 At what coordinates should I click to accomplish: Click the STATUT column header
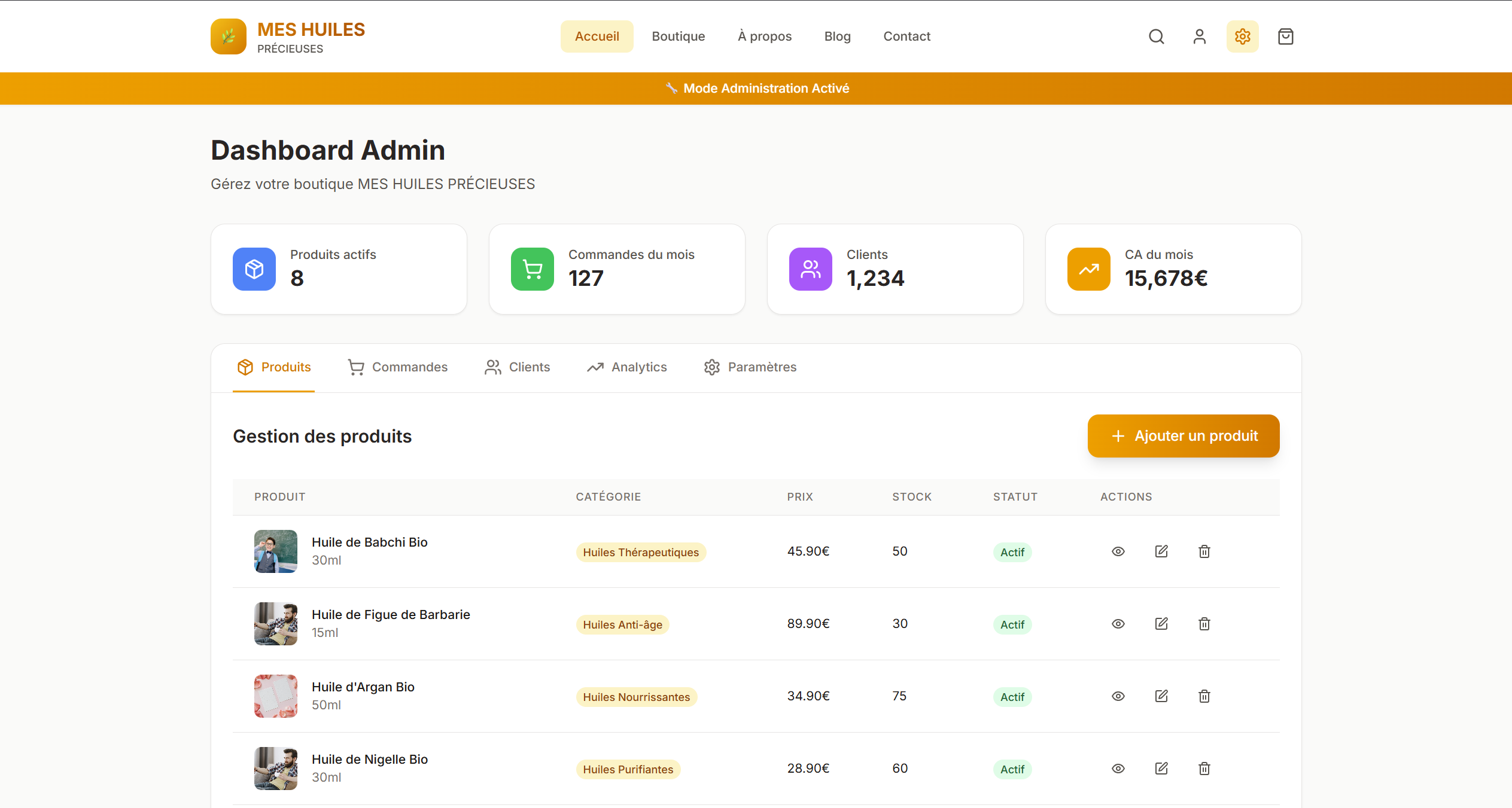click(x=1015, y=497)
